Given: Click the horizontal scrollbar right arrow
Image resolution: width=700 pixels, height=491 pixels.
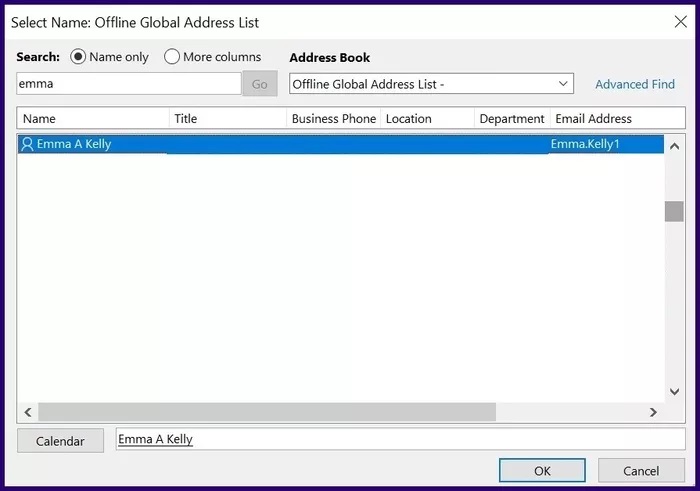Looking at the screenshot, I should 653,412.
